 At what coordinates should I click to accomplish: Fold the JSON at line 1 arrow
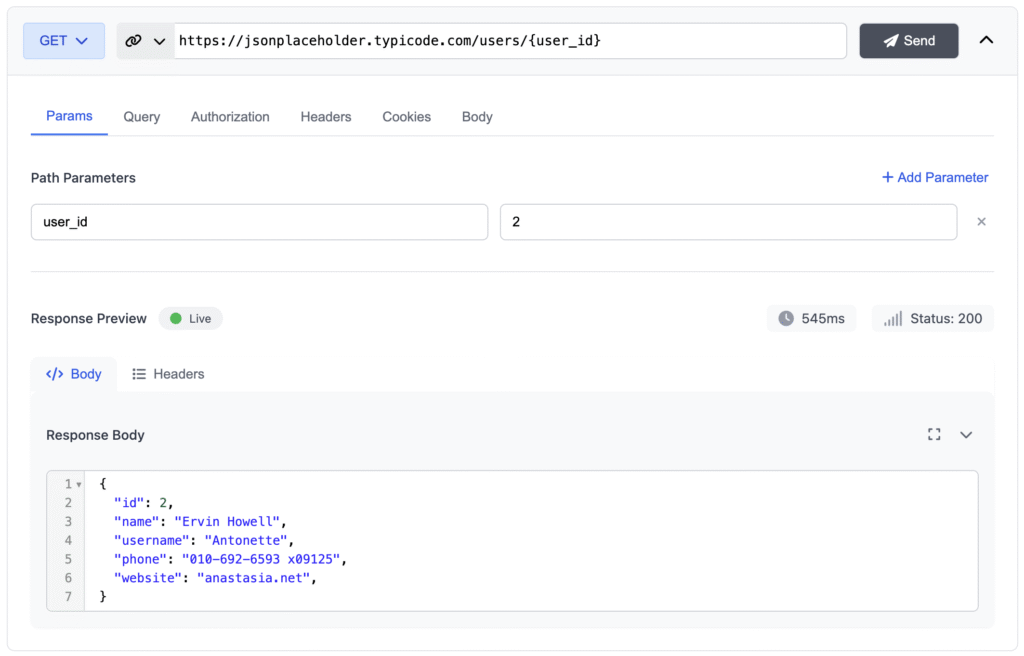[79, 484]
